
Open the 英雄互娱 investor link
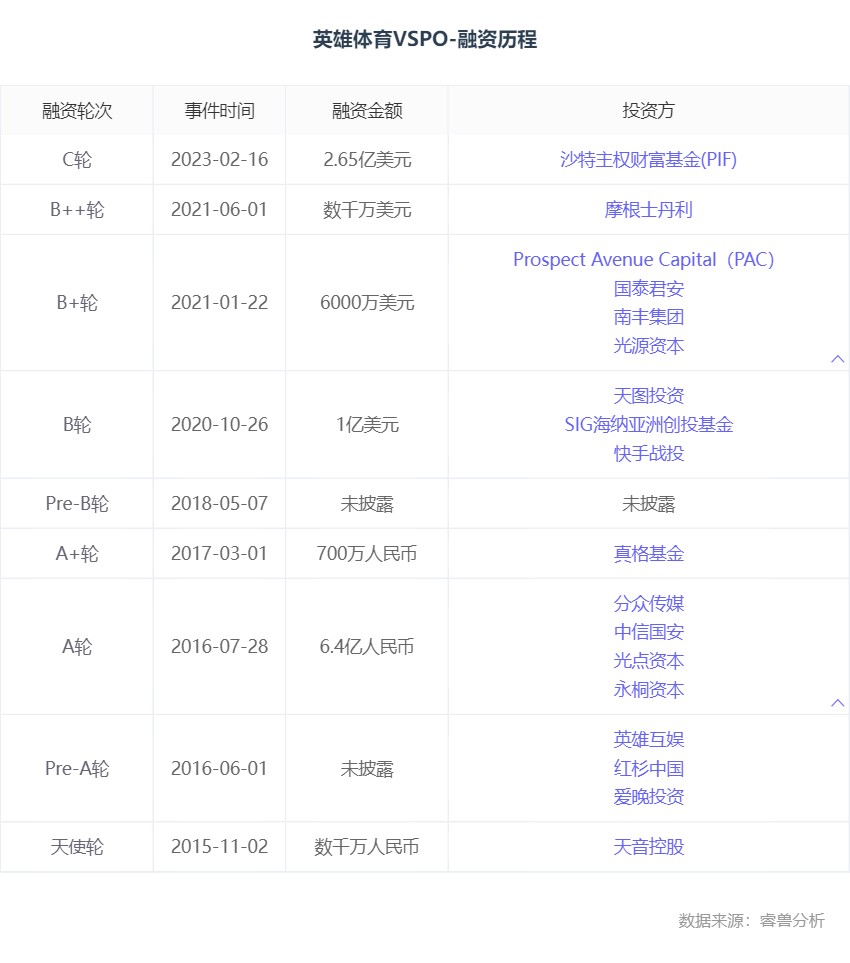pos(649,739)
